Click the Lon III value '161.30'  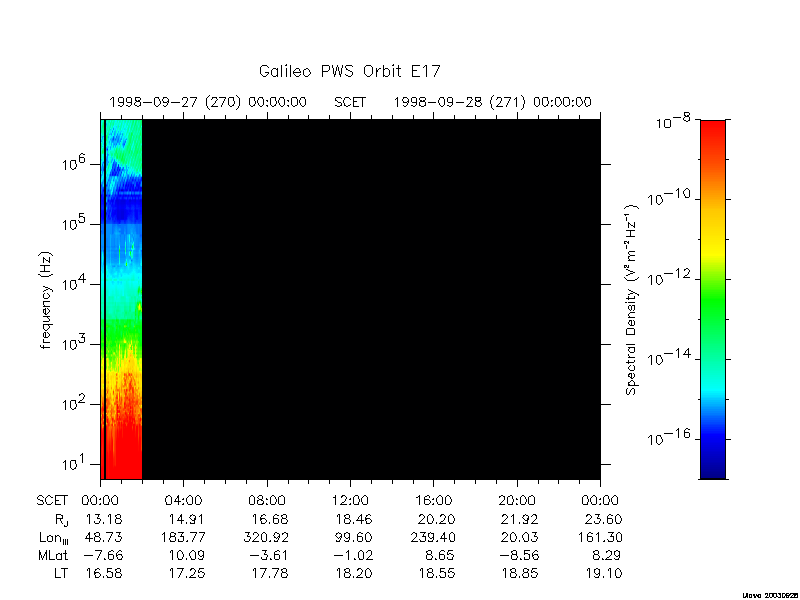(600, 538)
